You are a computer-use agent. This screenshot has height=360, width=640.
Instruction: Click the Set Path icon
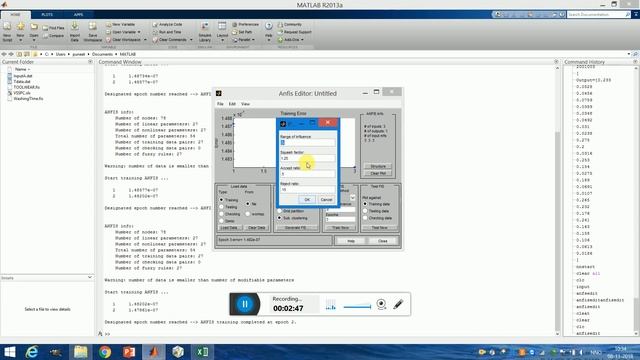(x=235, y=32)
